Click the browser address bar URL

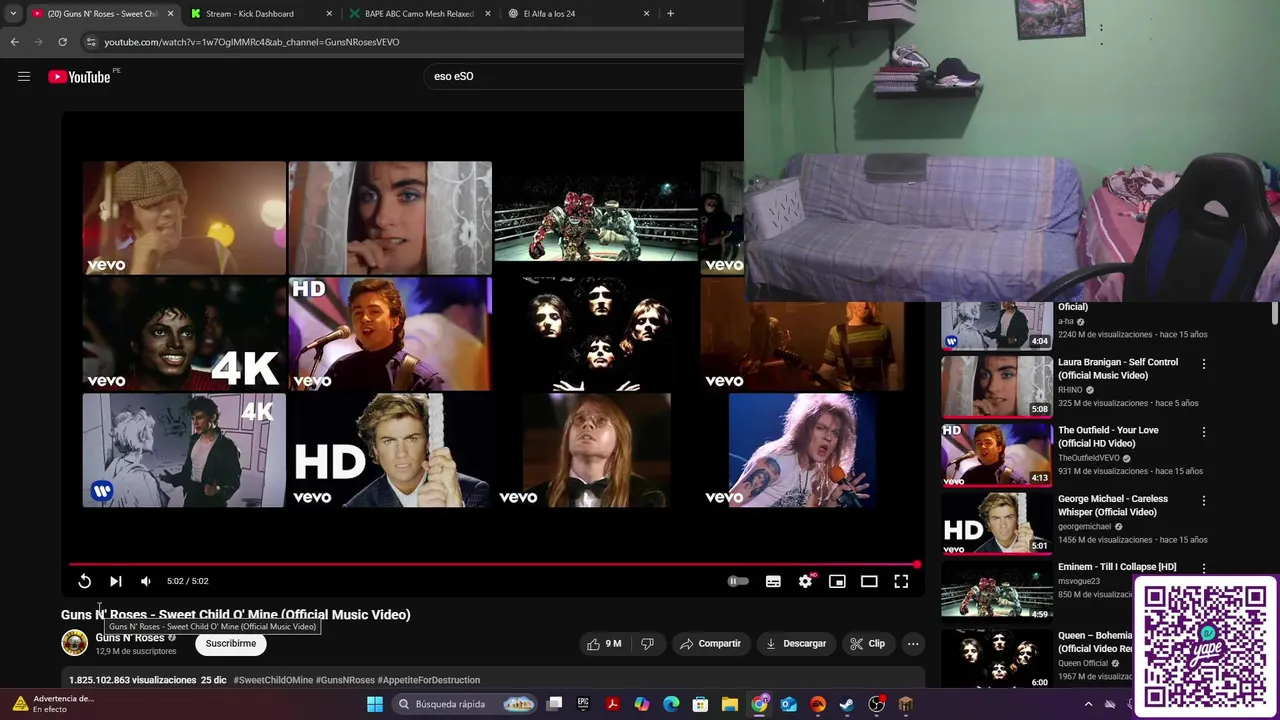tap(252, 42)
